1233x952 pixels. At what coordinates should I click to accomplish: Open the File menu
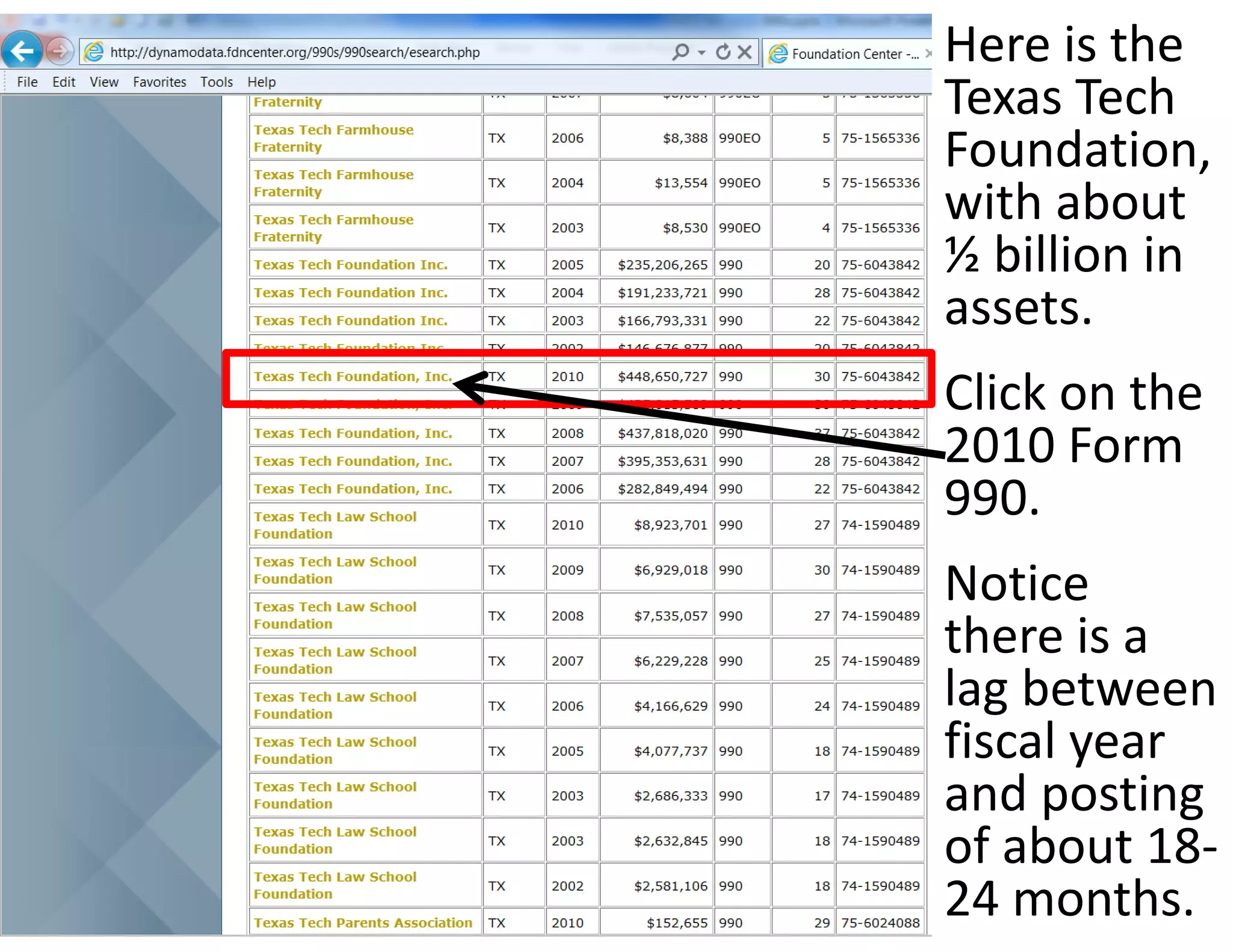pyautogui.click(x=27, y=82)
